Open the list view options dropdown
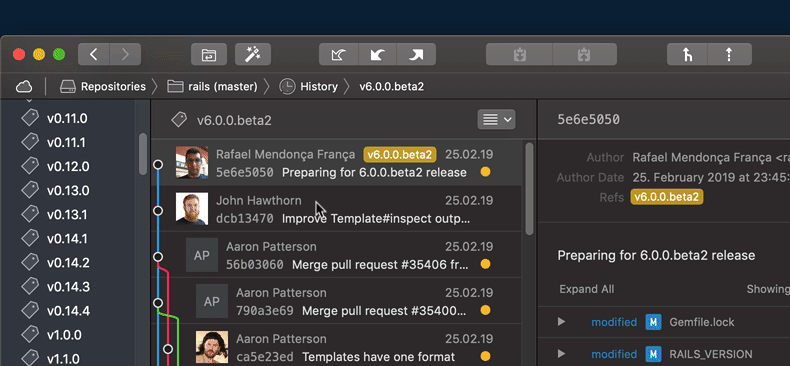The height and width of the screenshot is (366, 790). tap(496, 119)
